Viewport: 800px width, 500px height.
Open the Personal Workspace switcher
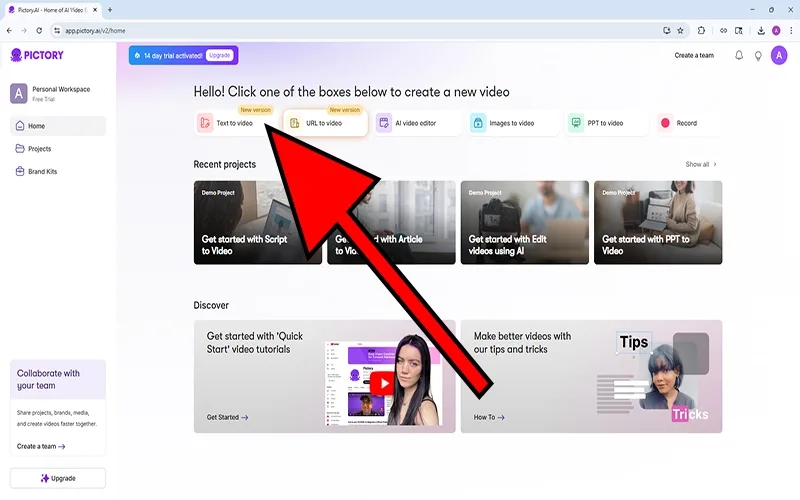pyautogui.click(x=57, y=93)
